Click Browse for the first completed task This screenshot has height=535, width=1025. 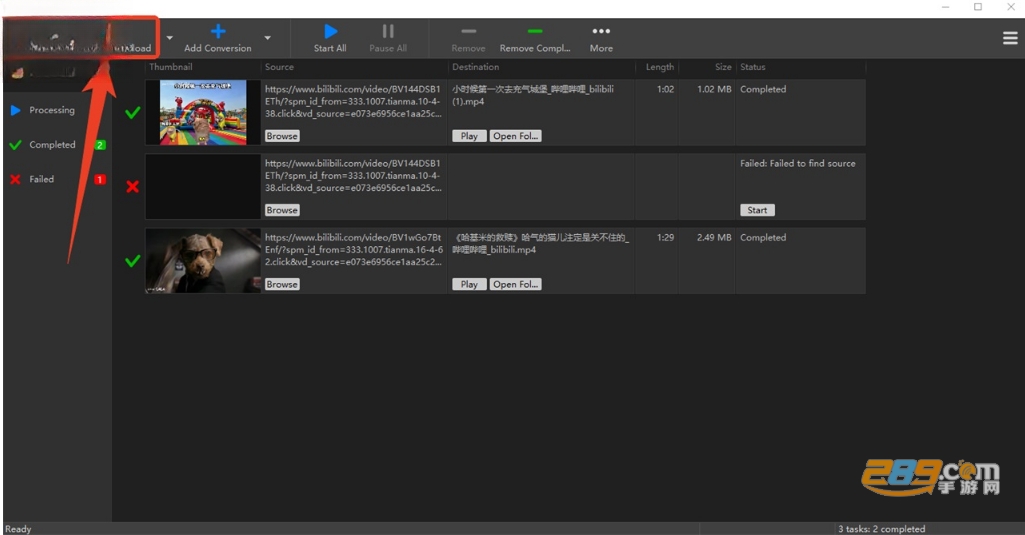(x=282, y=136)
